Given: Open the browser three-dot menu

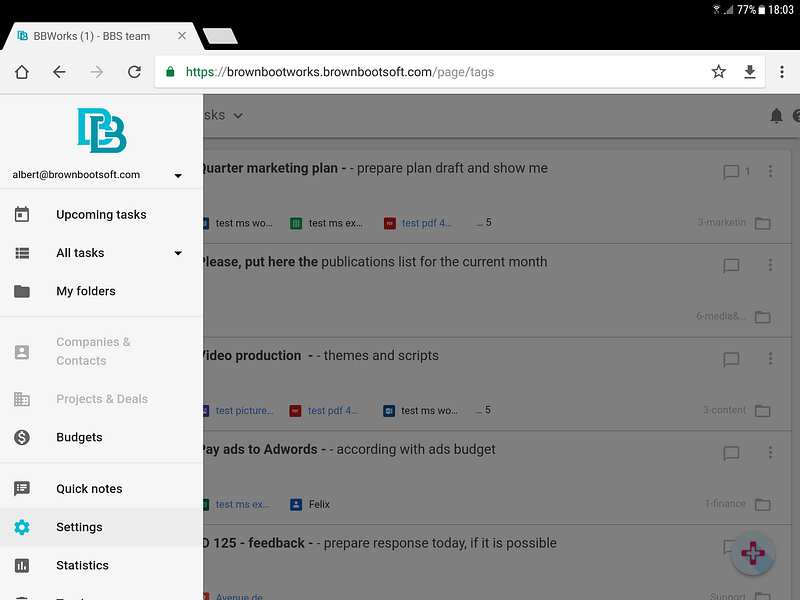Looking at the screenshot, I should (782, 72).
